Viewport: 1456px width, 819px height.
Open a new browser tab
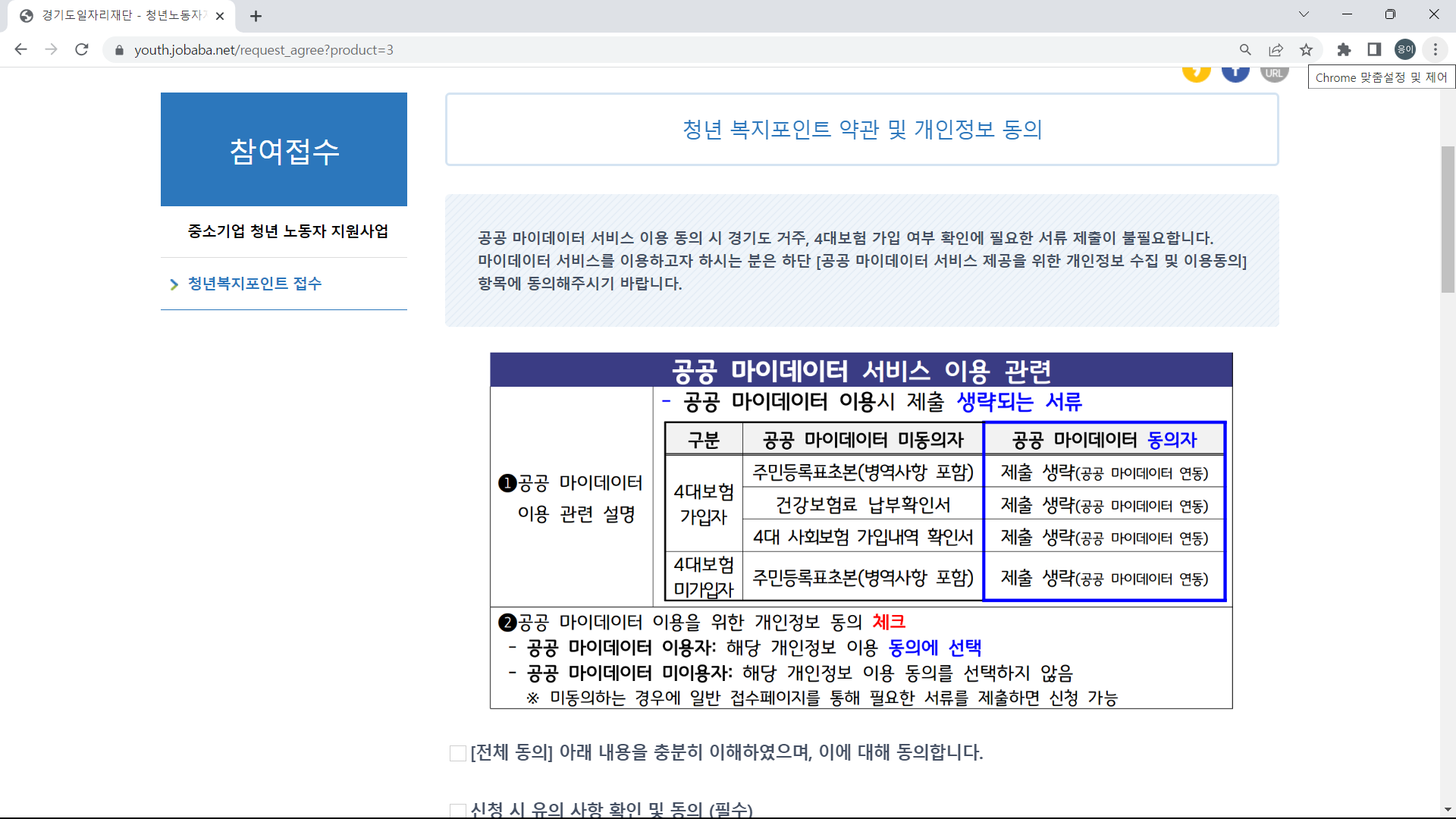[256, 15]
